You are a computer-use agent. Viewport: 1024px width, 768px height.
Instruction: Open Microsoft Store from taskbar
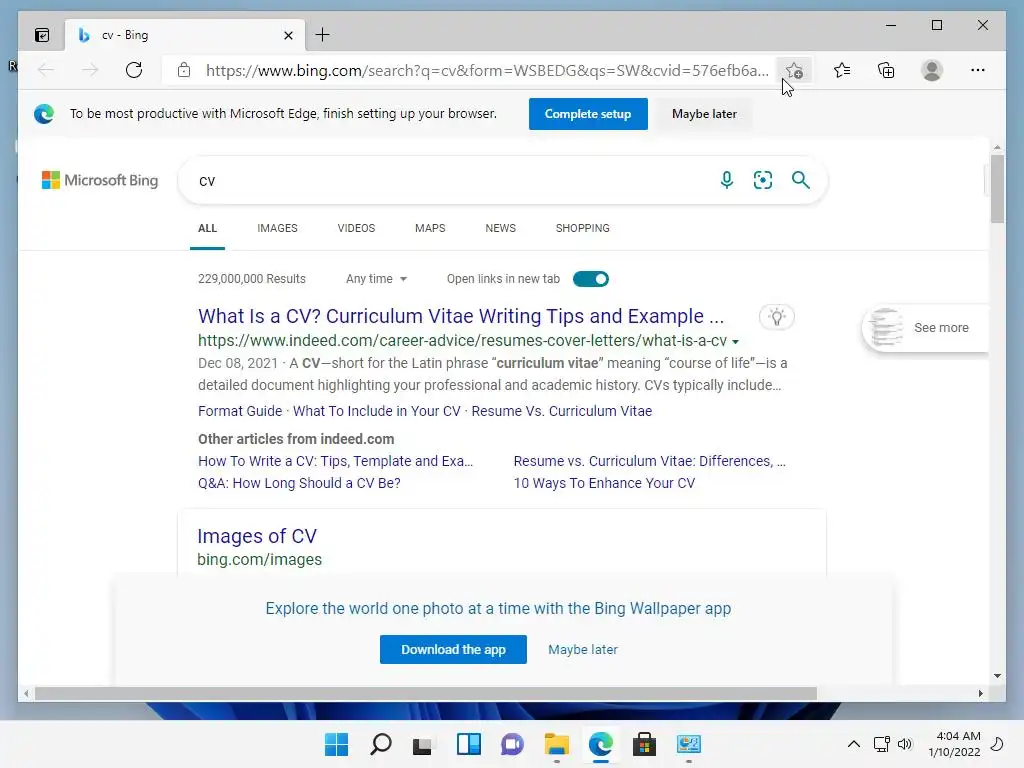pyautogui.click(x=644, y=744)
